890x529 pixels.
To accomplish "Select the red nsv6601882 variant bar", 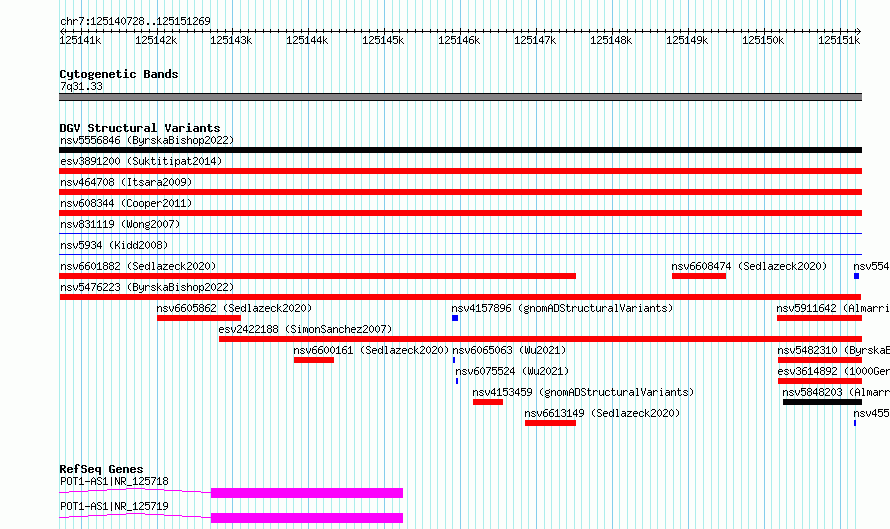I will (x=317, y=276).
